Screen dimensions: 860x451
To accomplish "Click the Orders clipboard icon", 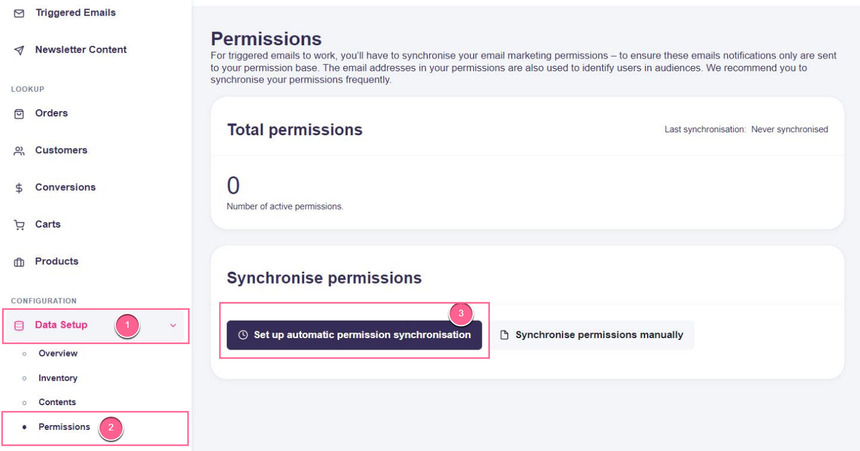I will (x=19, y=114).
